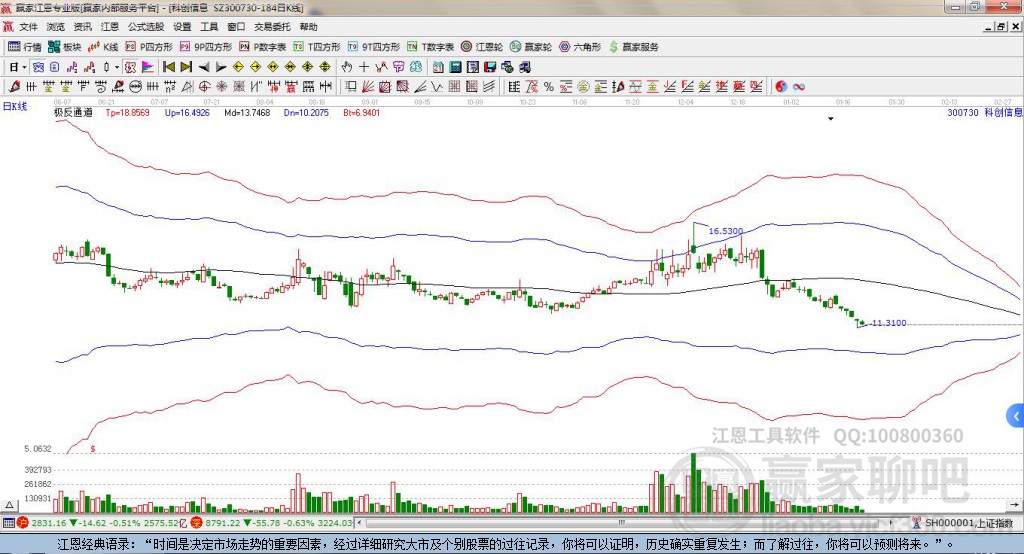Click the yin-yang Taiji icon in toolbar
Viewport: 1024px width, 554px height.
[x=781, y=86]
